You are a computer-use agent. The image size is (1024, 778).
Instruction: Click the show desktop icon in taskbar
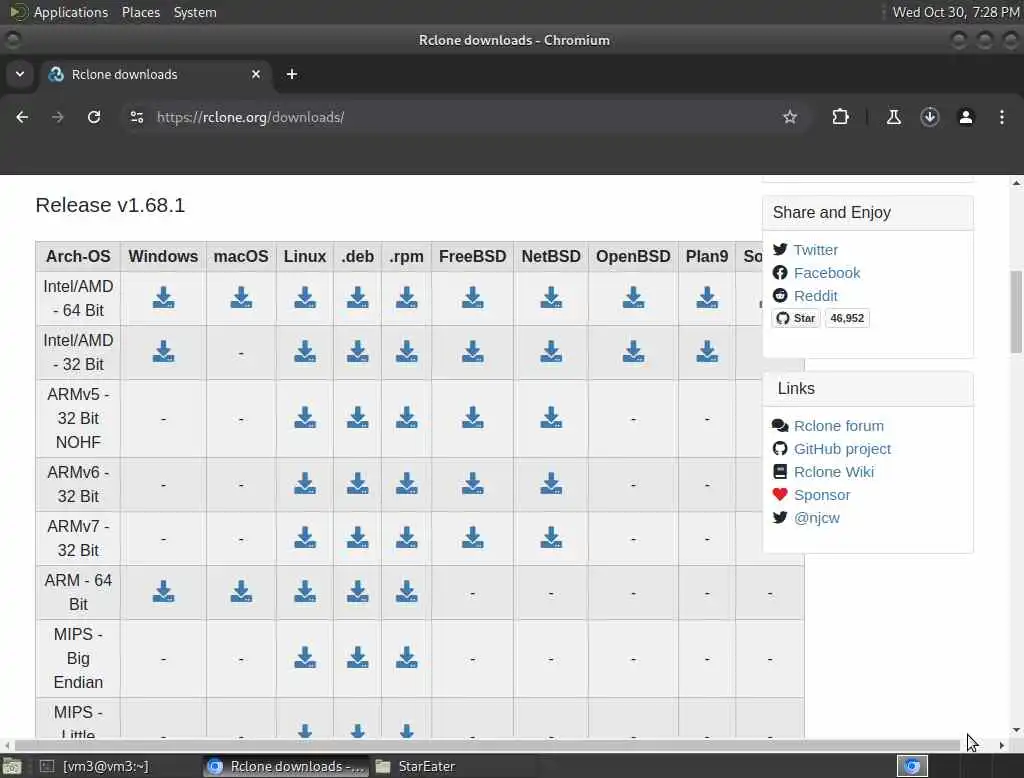pos(12,766)
